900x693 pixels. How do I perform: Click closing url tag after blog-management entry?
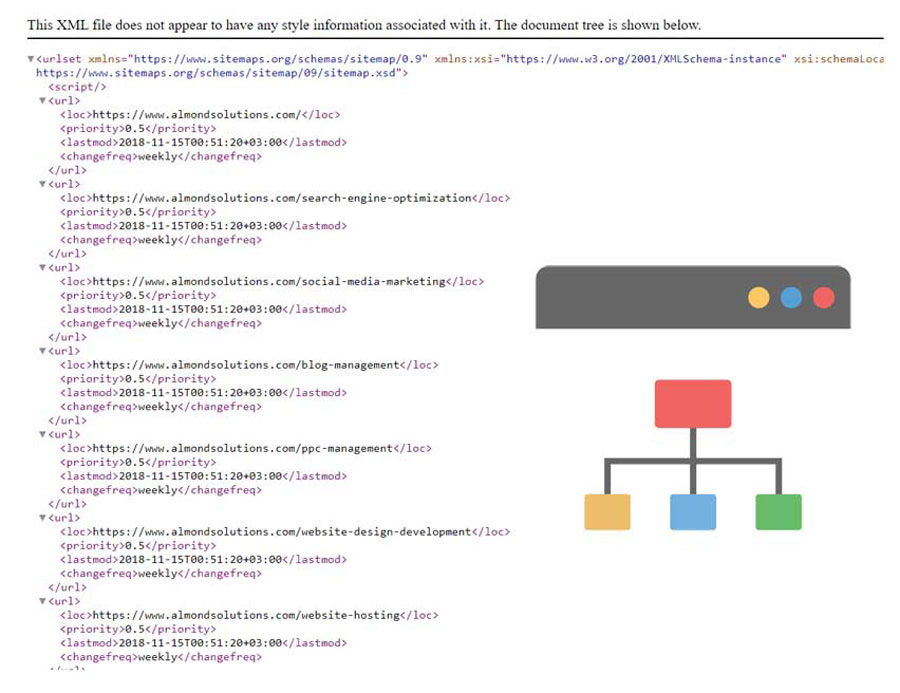point(68,420)
